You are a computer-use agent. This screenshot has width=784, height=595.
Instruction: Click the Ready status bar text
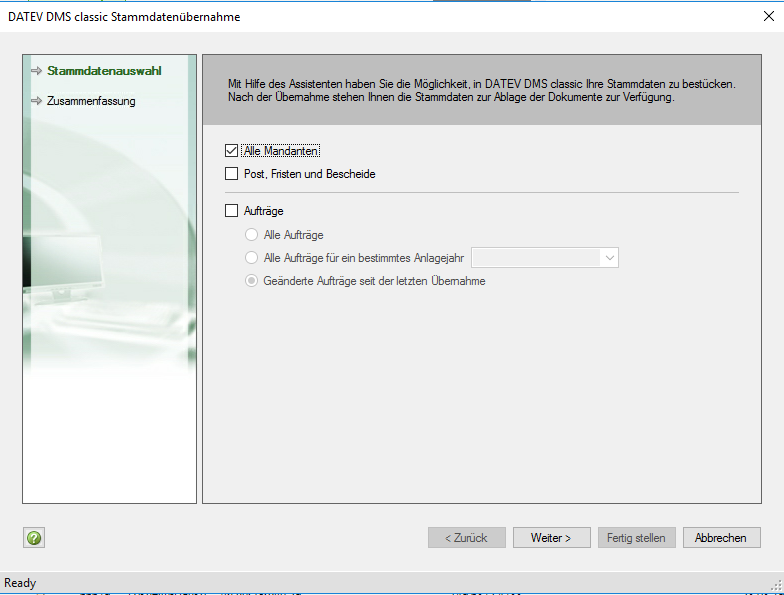20,583
